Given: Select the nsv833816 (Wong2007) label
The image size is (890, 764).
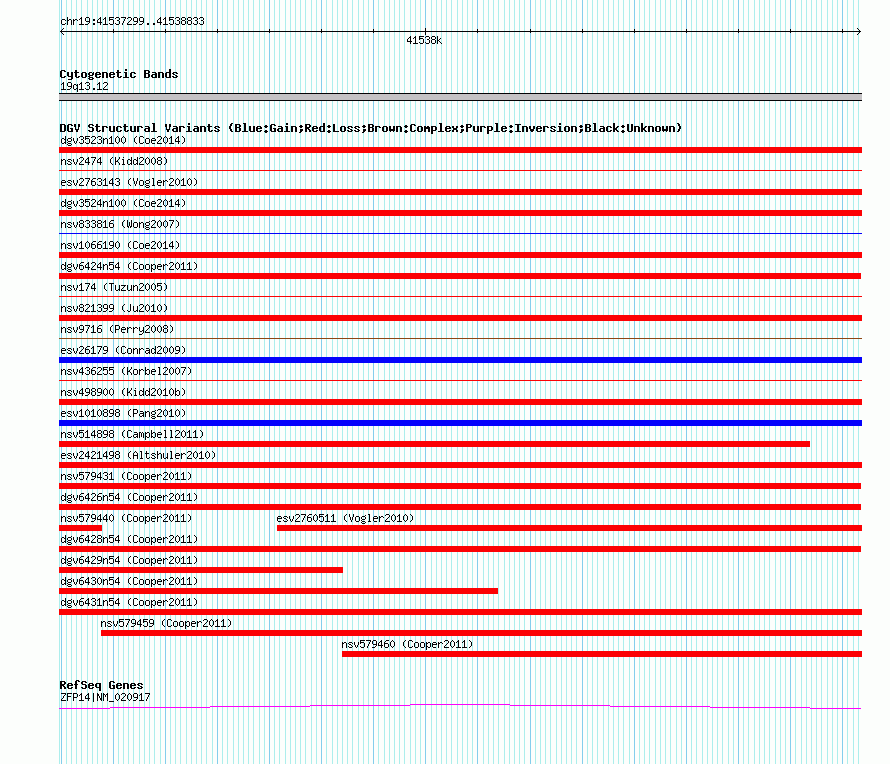Looking at the screenshot, I should click(x=120, y=224).
